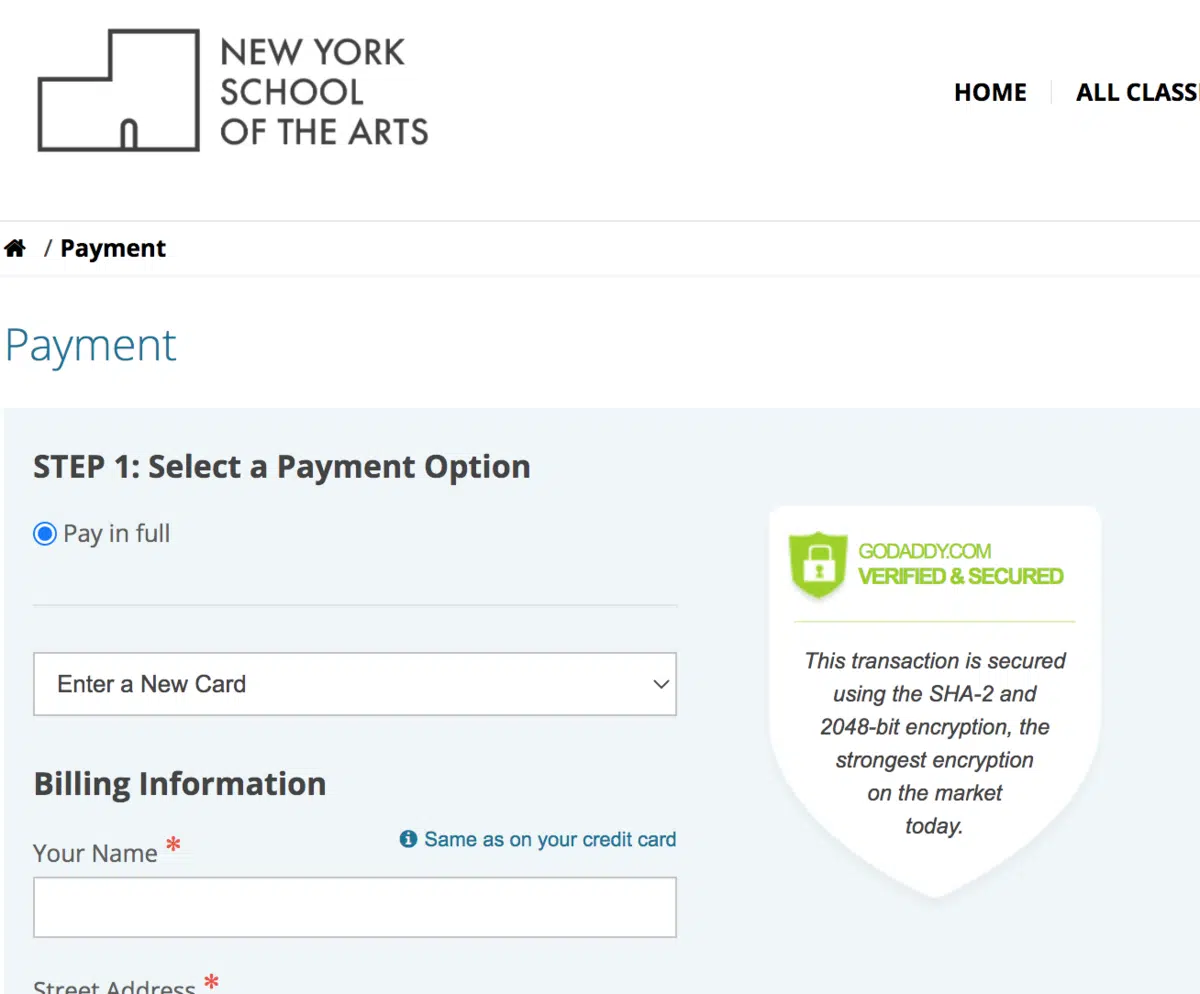
Task: Click the New York School building logo
Action: coord(118,91)
